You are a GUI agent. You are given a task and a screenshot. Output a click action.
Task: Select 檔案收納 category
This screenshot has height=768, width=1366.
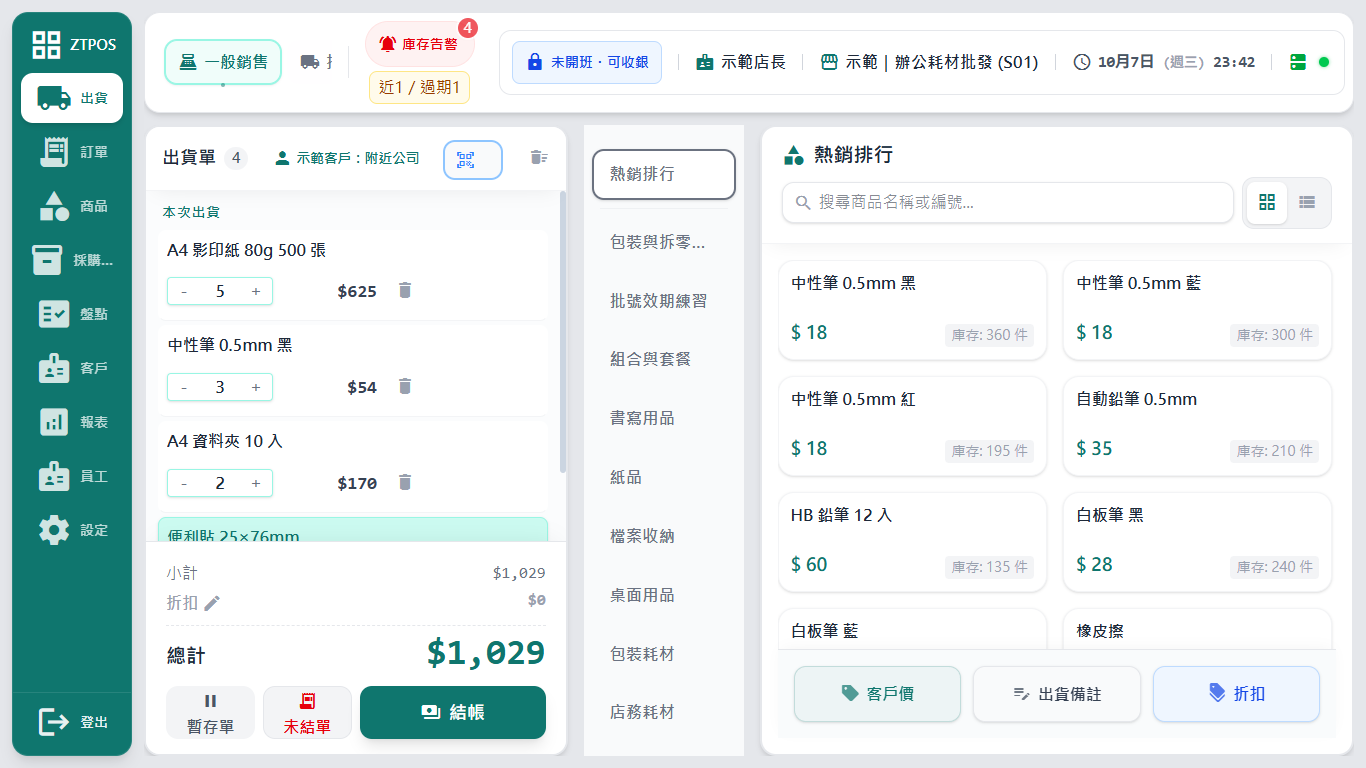664,536
